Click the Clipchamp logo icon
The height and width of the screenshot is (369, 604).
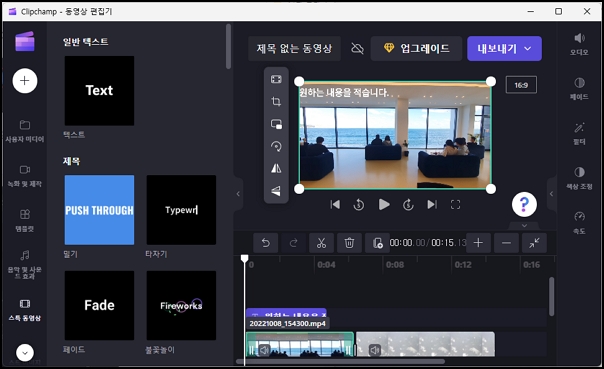pos(25,41)
